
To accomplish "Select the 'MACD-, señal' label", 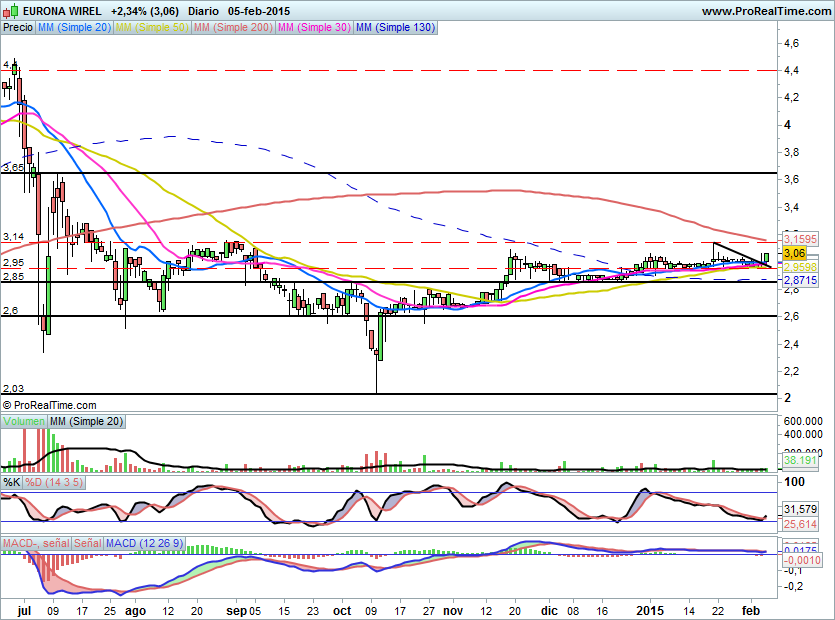I will 35,543.
